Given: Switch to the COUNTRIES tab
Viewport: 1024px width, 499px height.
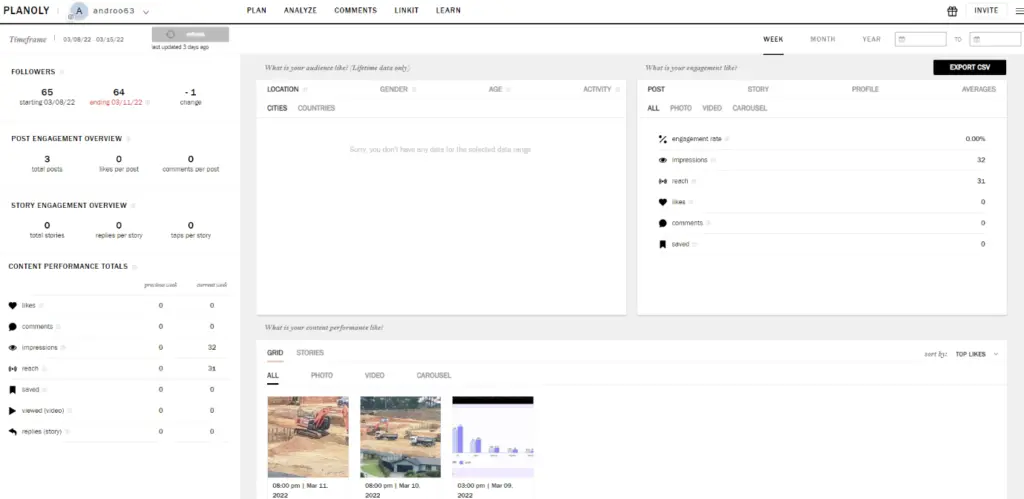Looking at the screenshot, I should 316,108.
